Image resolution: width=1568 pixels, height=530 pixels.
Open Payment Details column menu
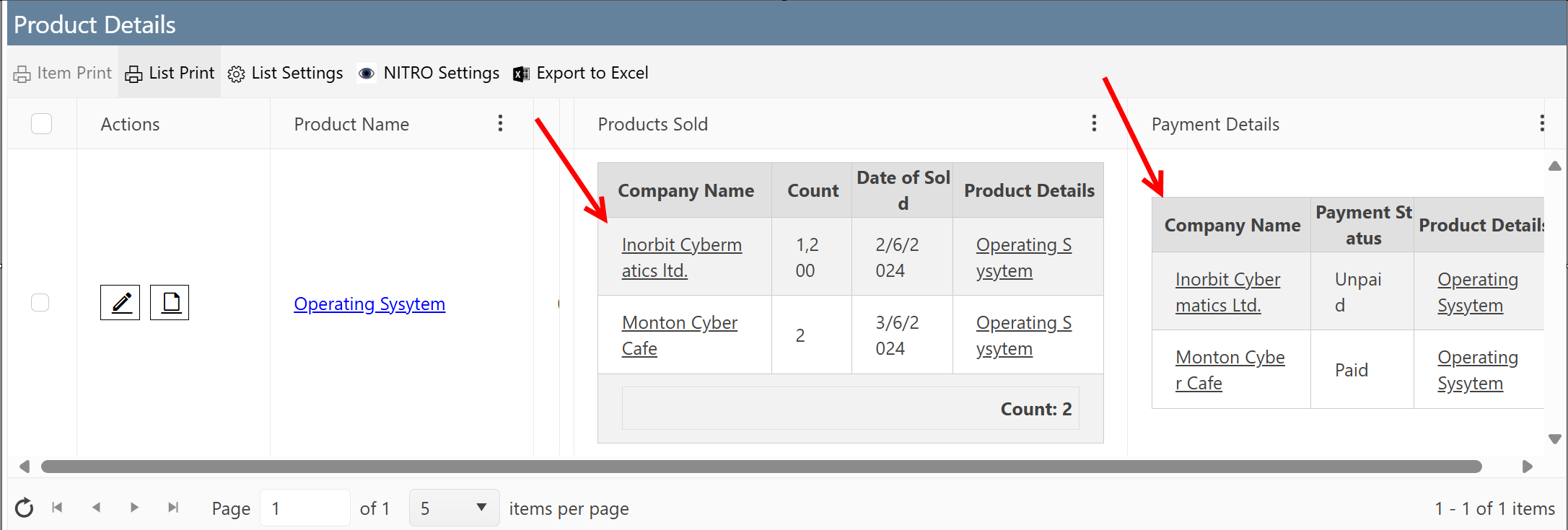coord(1542,123)
